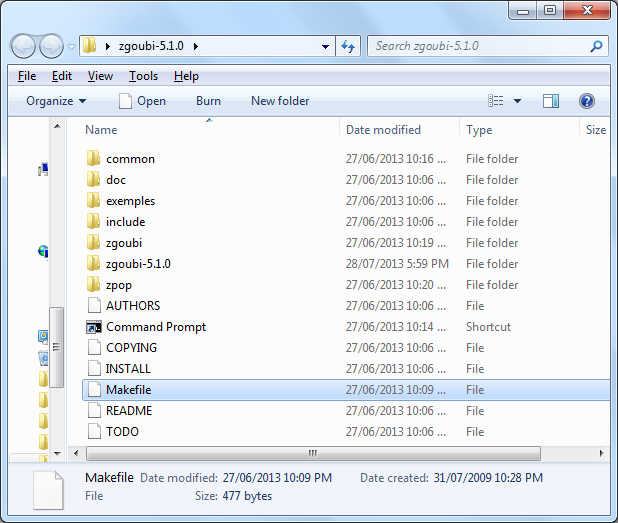
Task: Open the Organize dropdown
Action: pos(56,101)
